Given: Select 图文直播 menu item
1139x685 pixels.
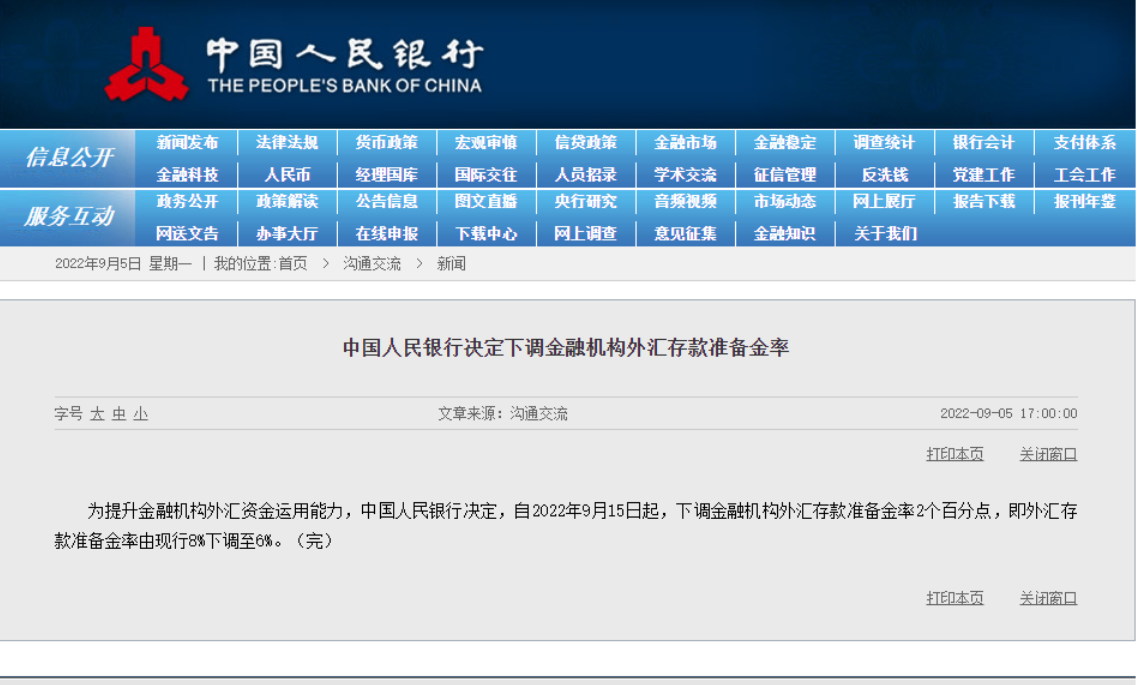Looking at the screenshot, I should pyautogui.click(x=486, y=201).
